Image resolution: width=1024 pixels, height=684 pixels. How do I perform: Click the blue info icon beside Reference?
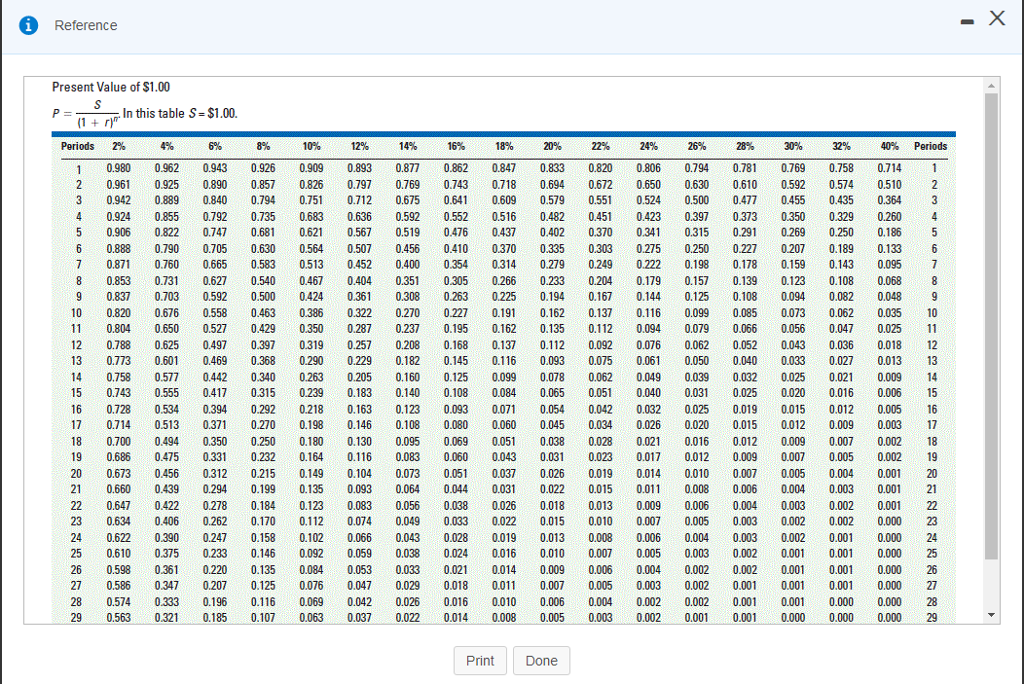[29, 25]
